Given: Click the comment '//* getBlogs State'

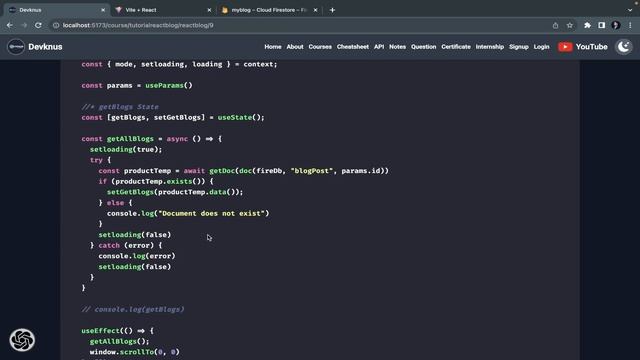Looking at the screenshot, I should [120, 107].
